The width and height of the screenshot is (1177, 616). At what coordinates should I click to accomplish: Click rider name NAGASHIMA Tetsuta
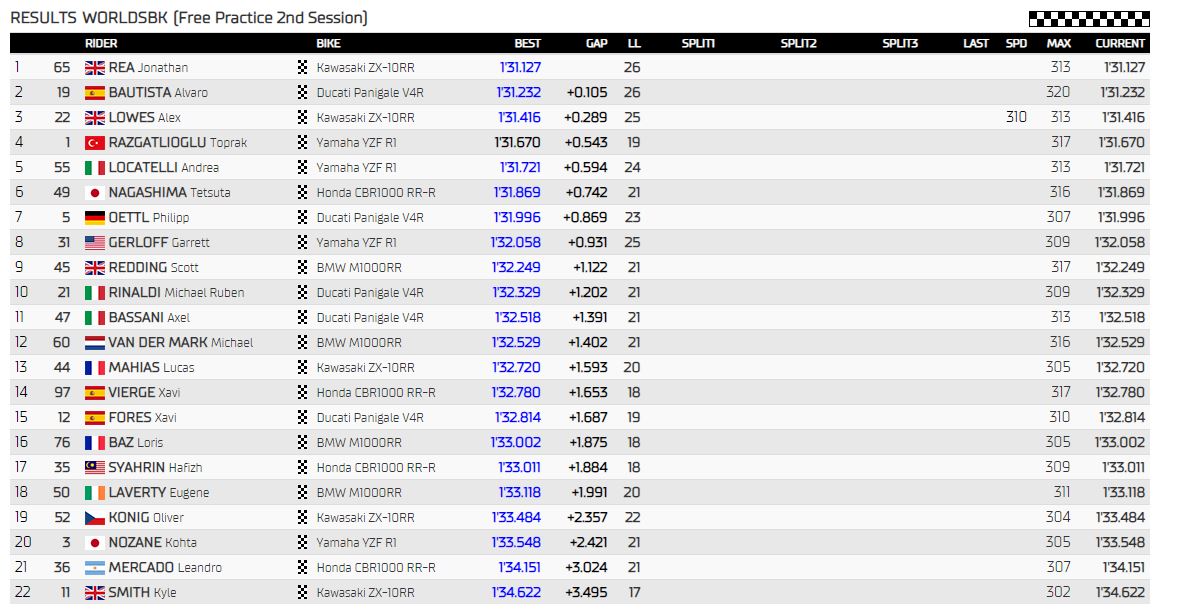pyautogui.click(x=170, y=193)
